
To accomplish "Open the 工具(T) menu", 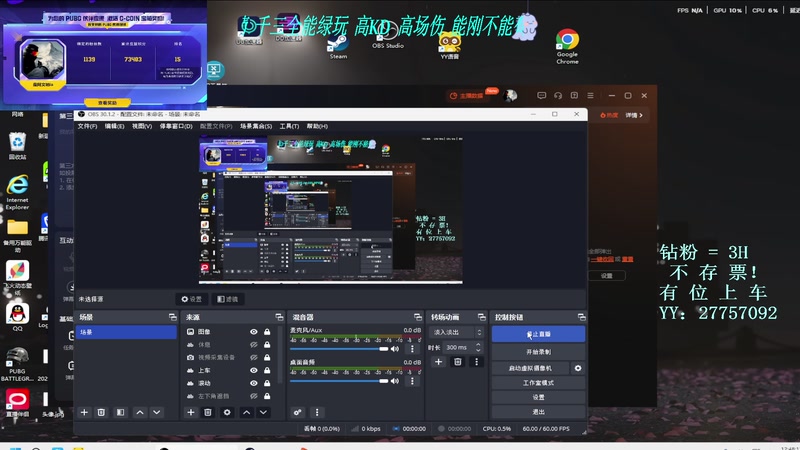I will [289, 126].
